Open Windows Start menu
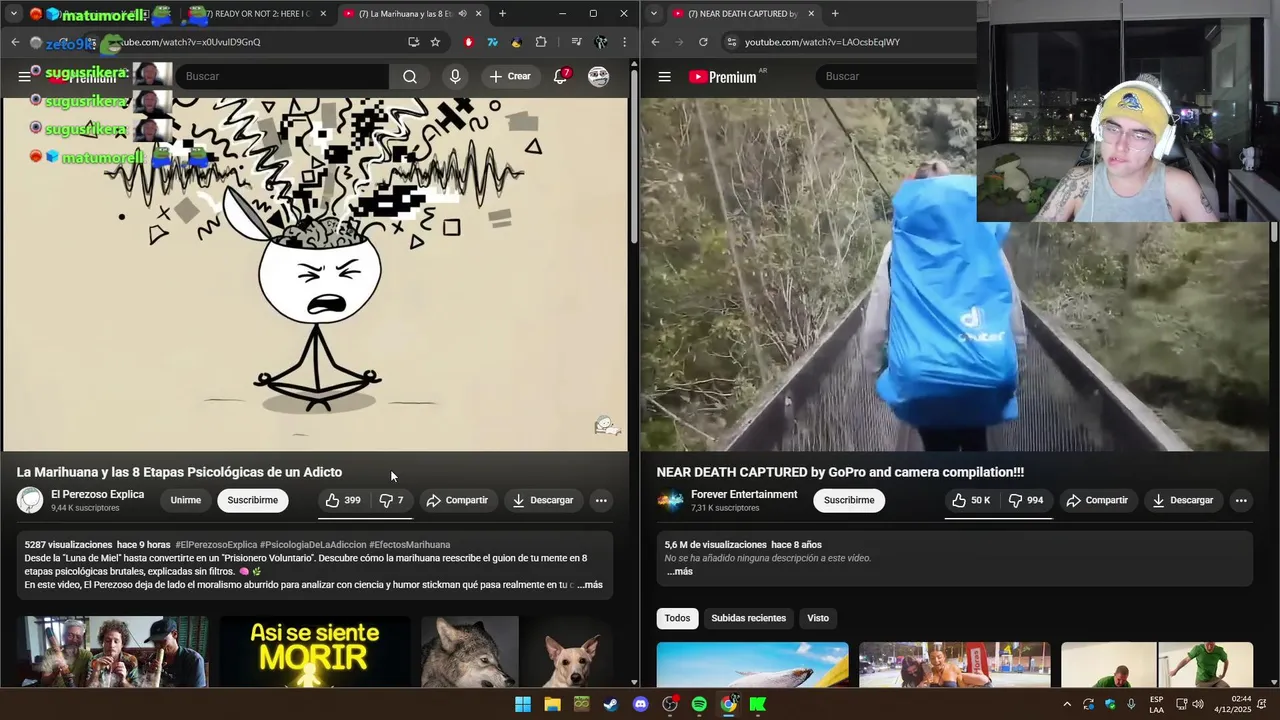Image resolution: width=1280 pixels, height=720 pixels. pos(523,704)
